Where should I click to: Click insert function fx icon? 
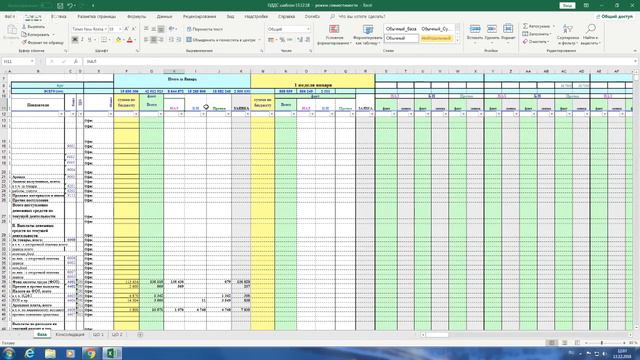[x=76, y=61]
